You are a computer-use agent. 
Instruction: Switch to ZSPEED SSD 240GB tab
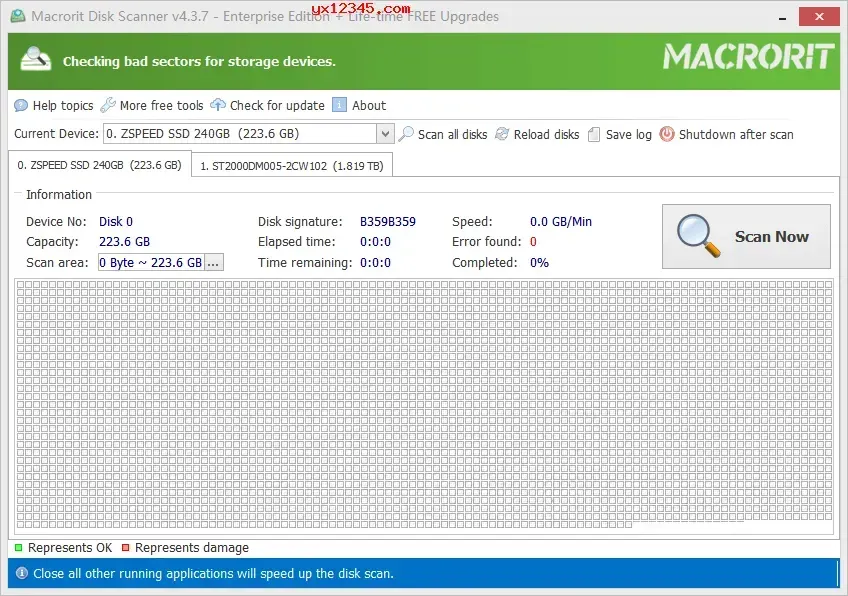tap(100, 165)
